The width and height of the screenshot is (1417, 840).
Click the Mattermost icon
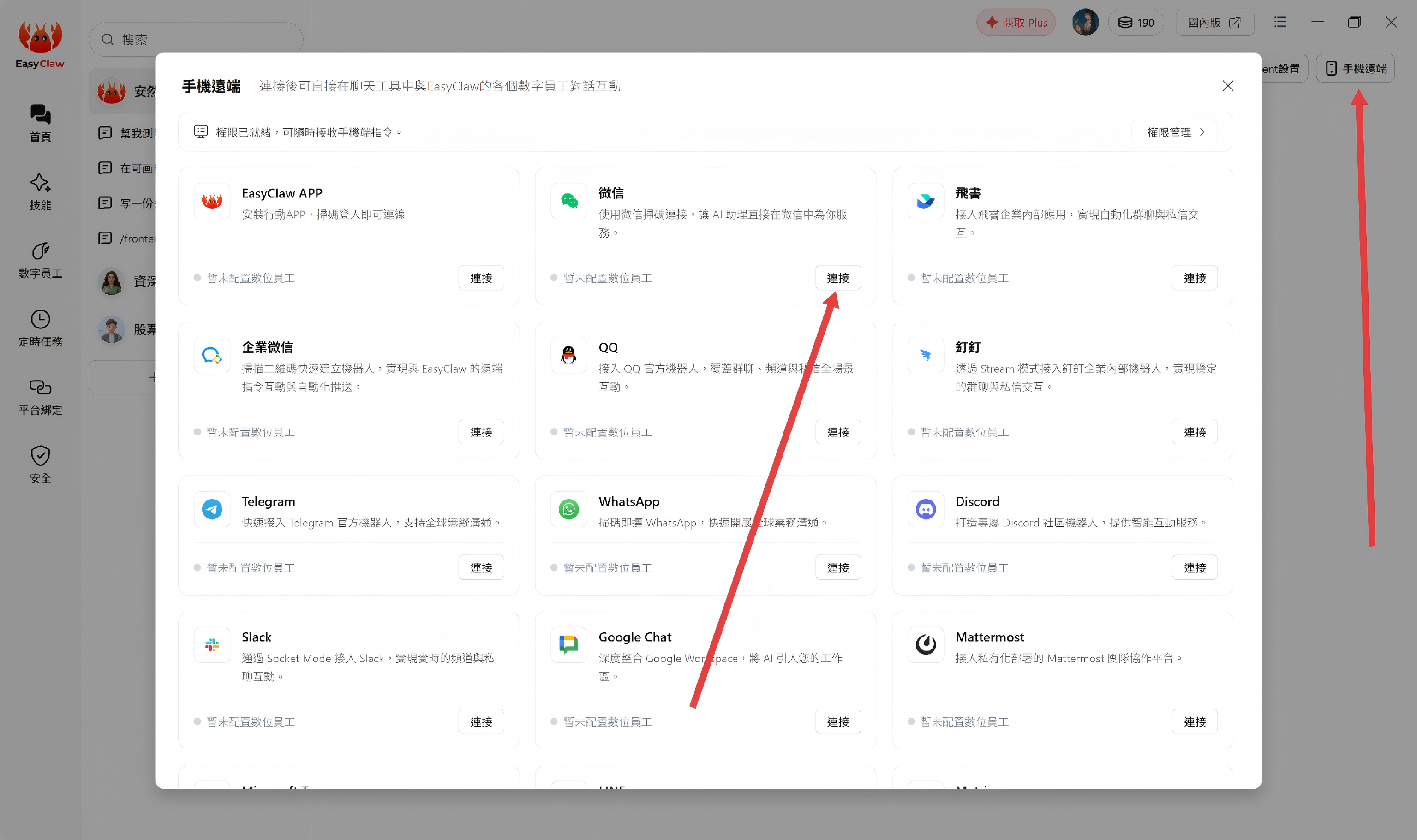point(926,645)
